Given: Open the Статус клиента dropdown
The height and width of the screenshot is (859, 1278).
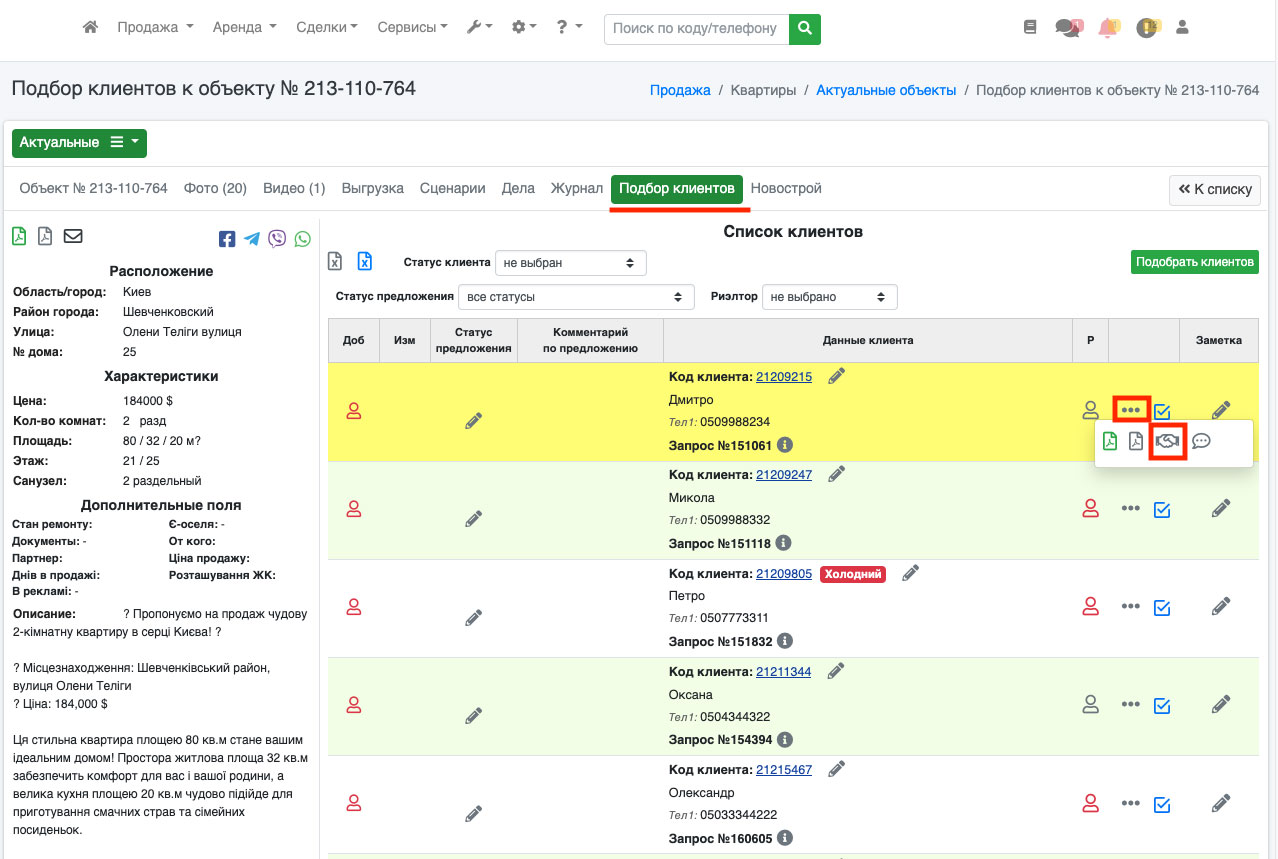Looking at the screenshot, I should (x=570, y=263).
